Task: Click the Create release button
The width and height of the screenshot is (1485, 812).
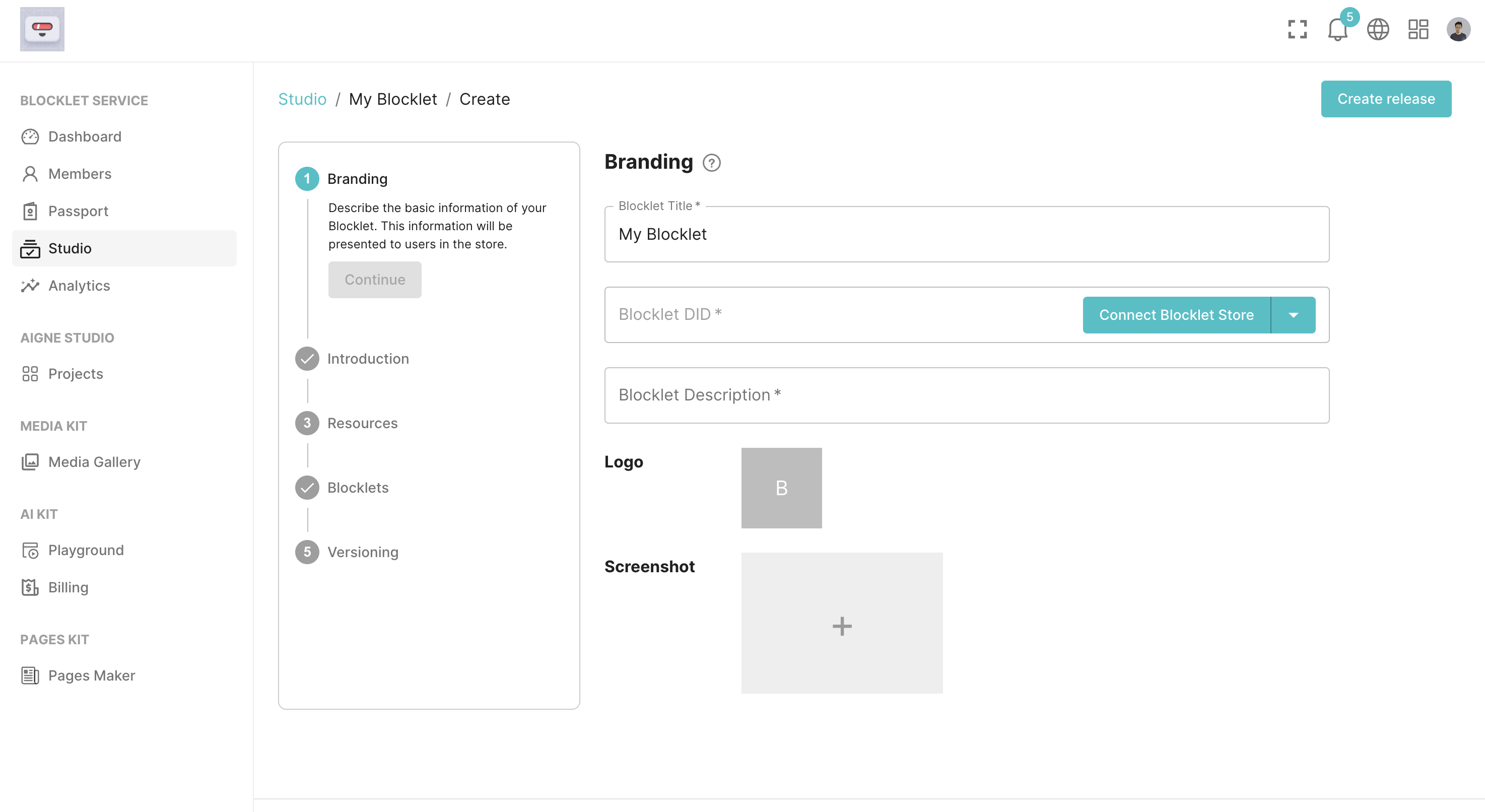Action: 1385,99
